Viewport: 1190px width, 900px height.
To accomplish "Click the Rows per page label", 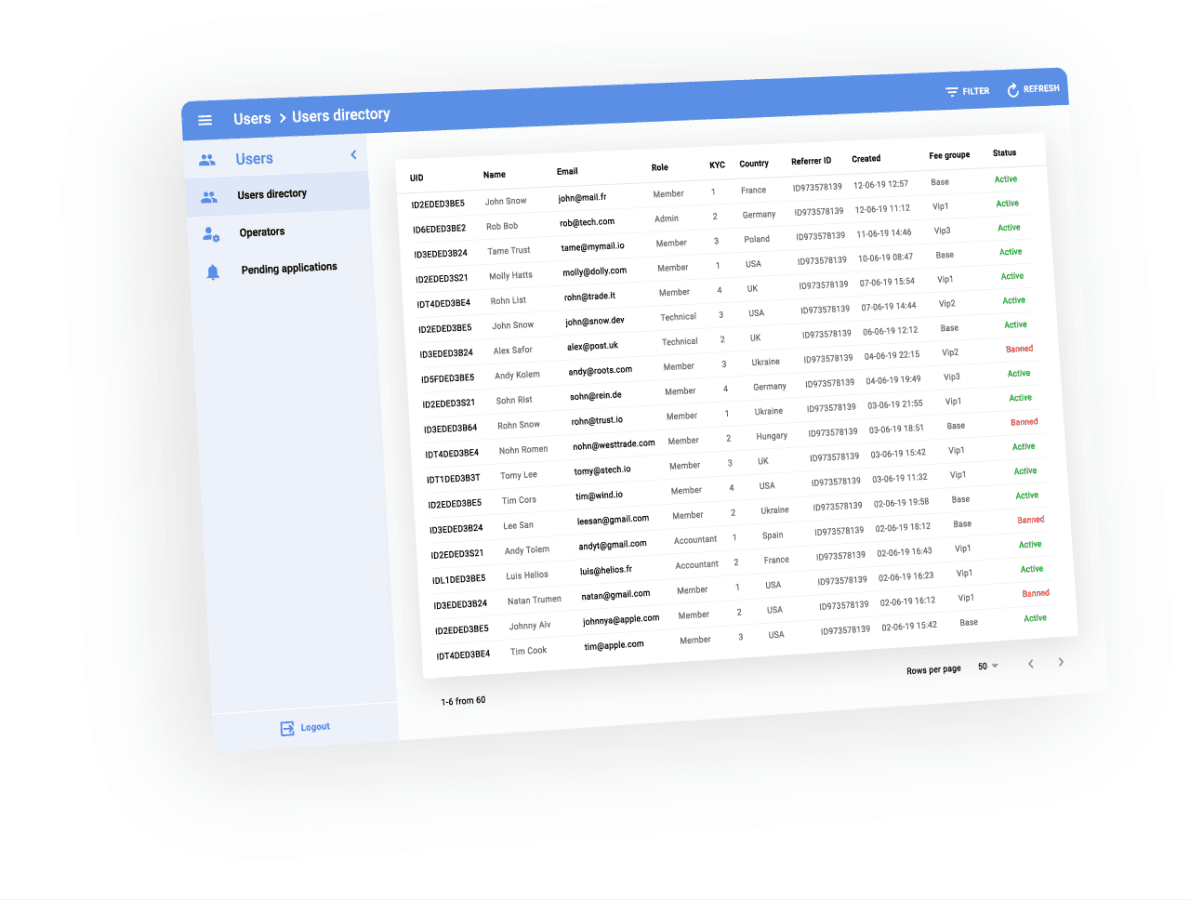I will 933,670.
